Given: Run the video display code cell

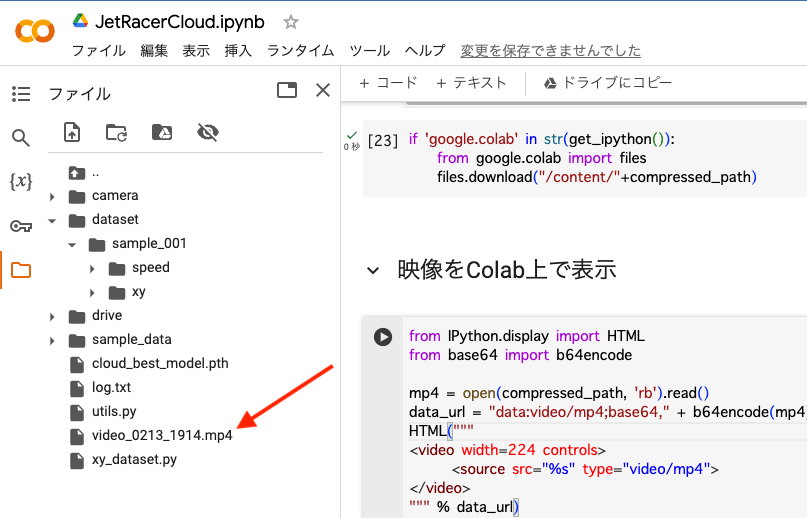Looking at the screenshot, I should tap(383, 337).
